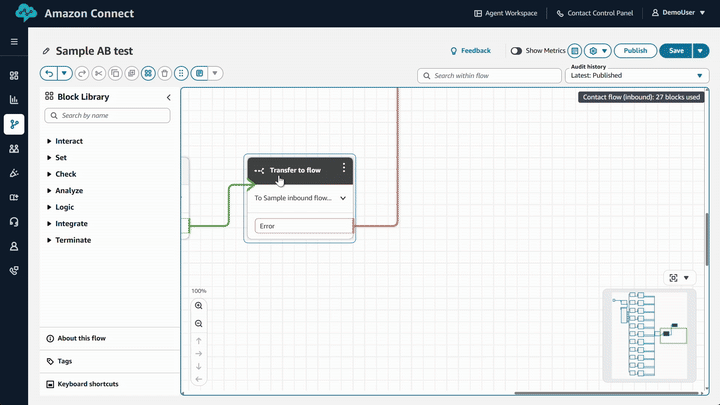Collapse the Block Library panel
The image size is (720, 405).
pos(168,97)
